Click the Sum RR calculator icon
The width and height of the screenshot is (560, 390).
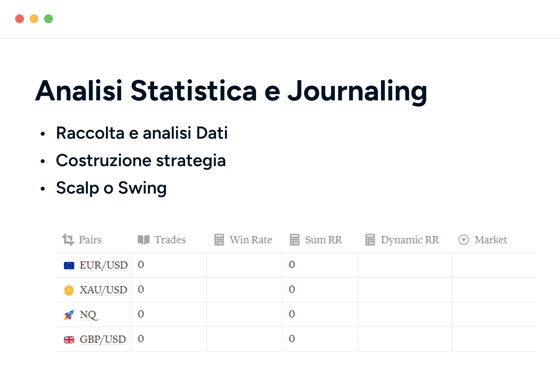click(x=294, y=240)
